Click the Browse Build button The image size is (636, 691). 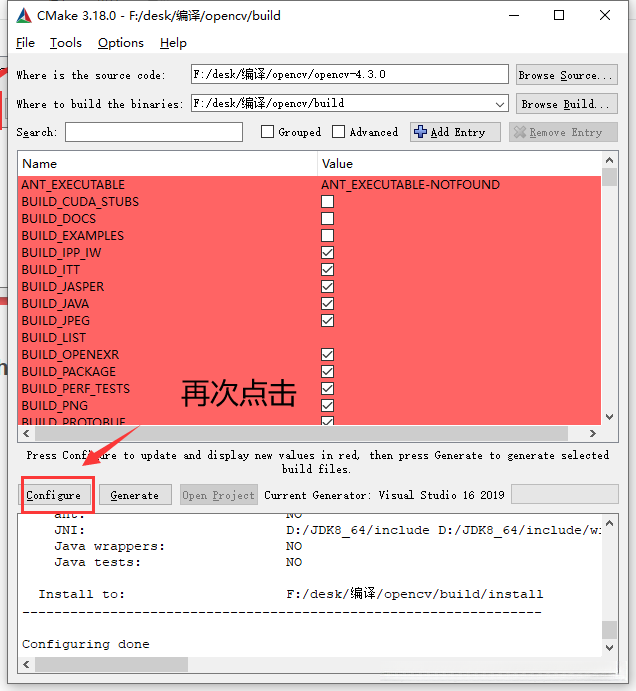[x=566, y=104]
